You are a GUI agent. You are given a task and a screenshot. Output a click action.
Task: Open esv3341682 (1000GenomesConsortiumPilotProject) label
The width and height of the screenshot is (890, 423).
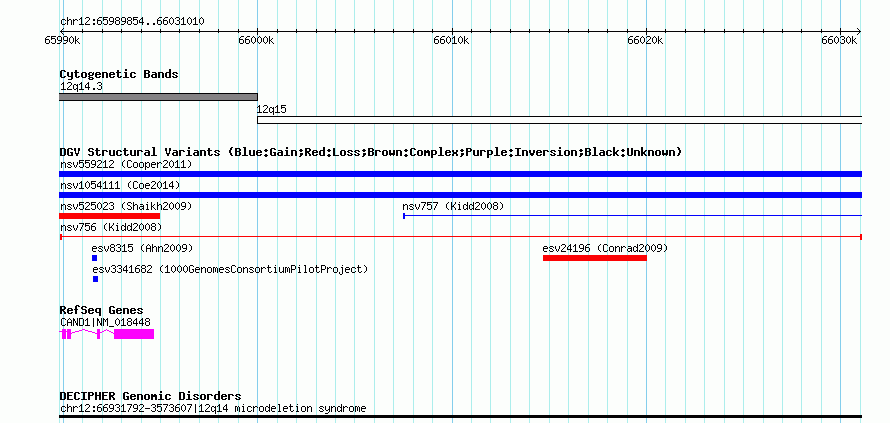[230, 269]
